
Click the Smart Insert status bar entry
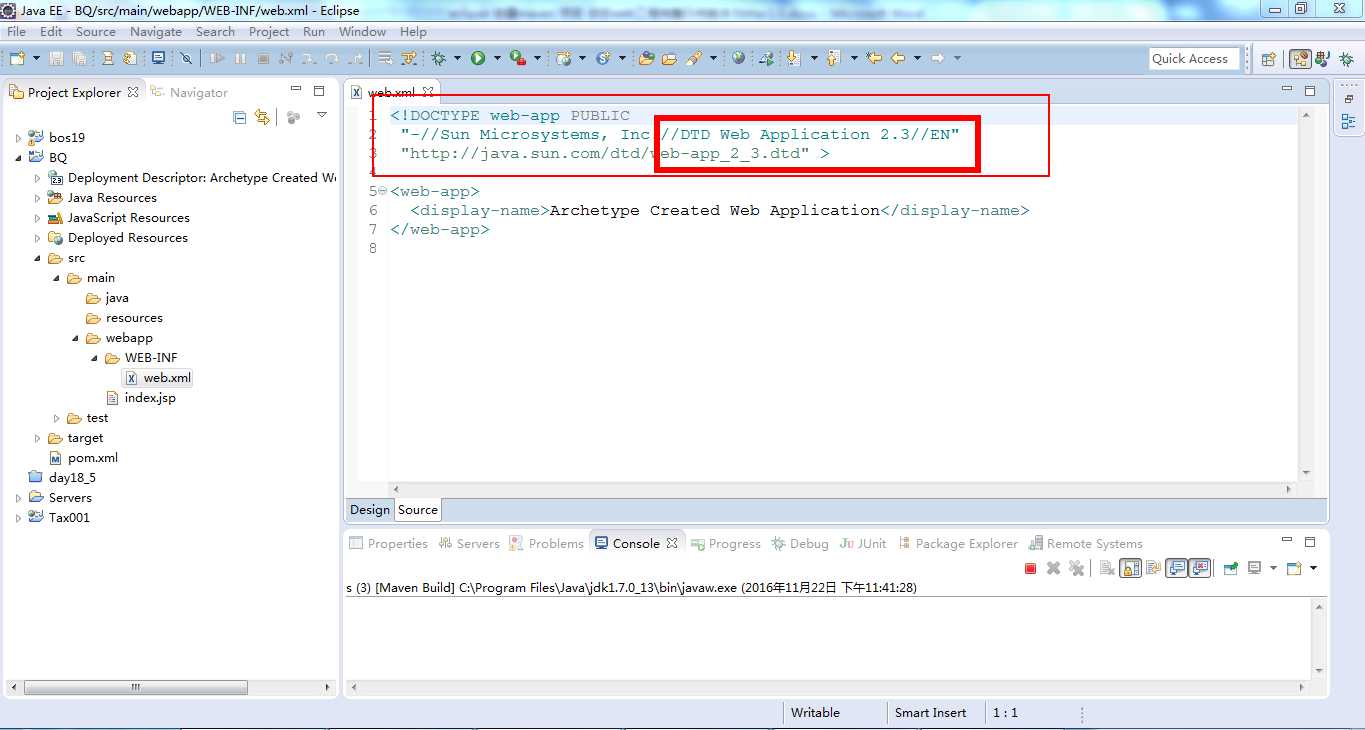(x=930, y=713)
